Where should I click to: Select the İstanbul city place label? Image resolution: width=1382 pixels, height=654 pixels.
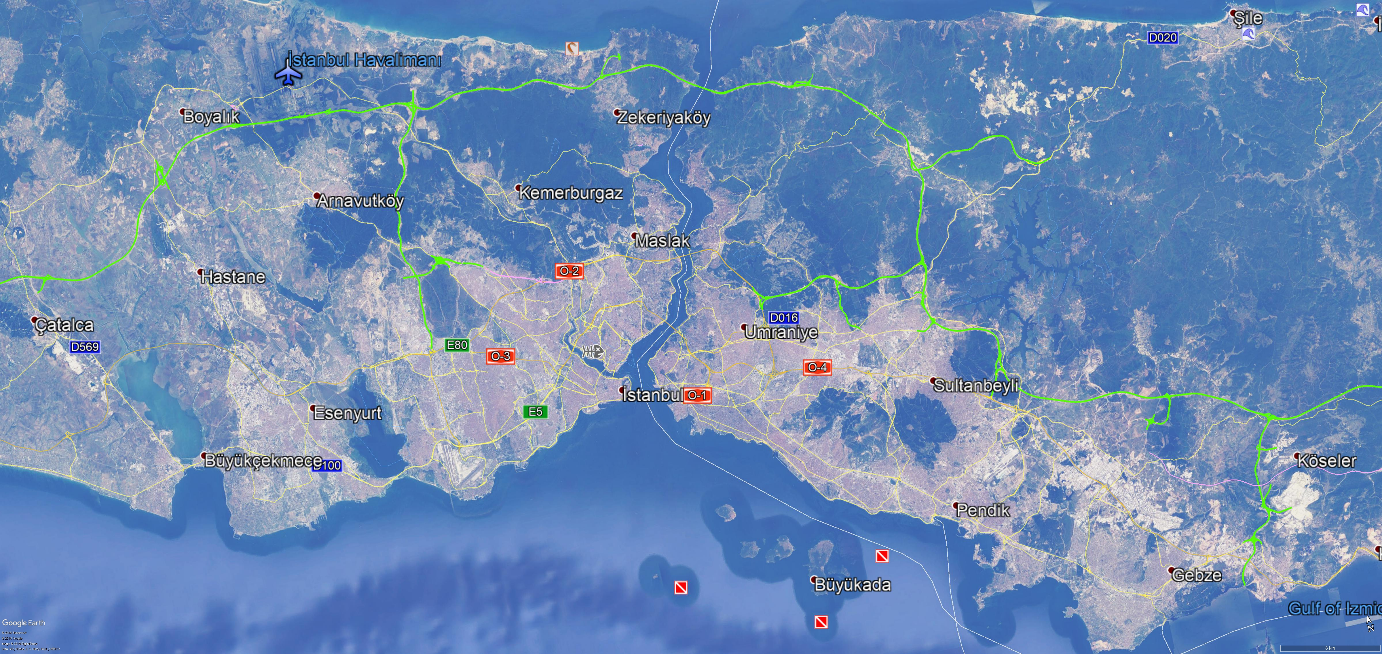(x=651, y=395)
